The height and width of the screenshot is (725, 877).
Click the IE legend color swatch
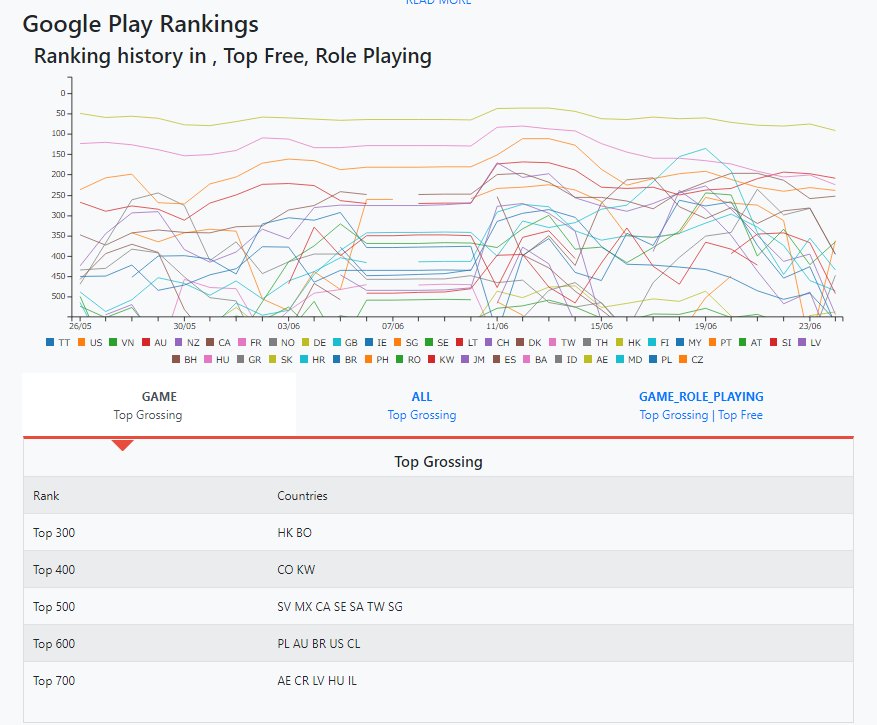[368, 342]
